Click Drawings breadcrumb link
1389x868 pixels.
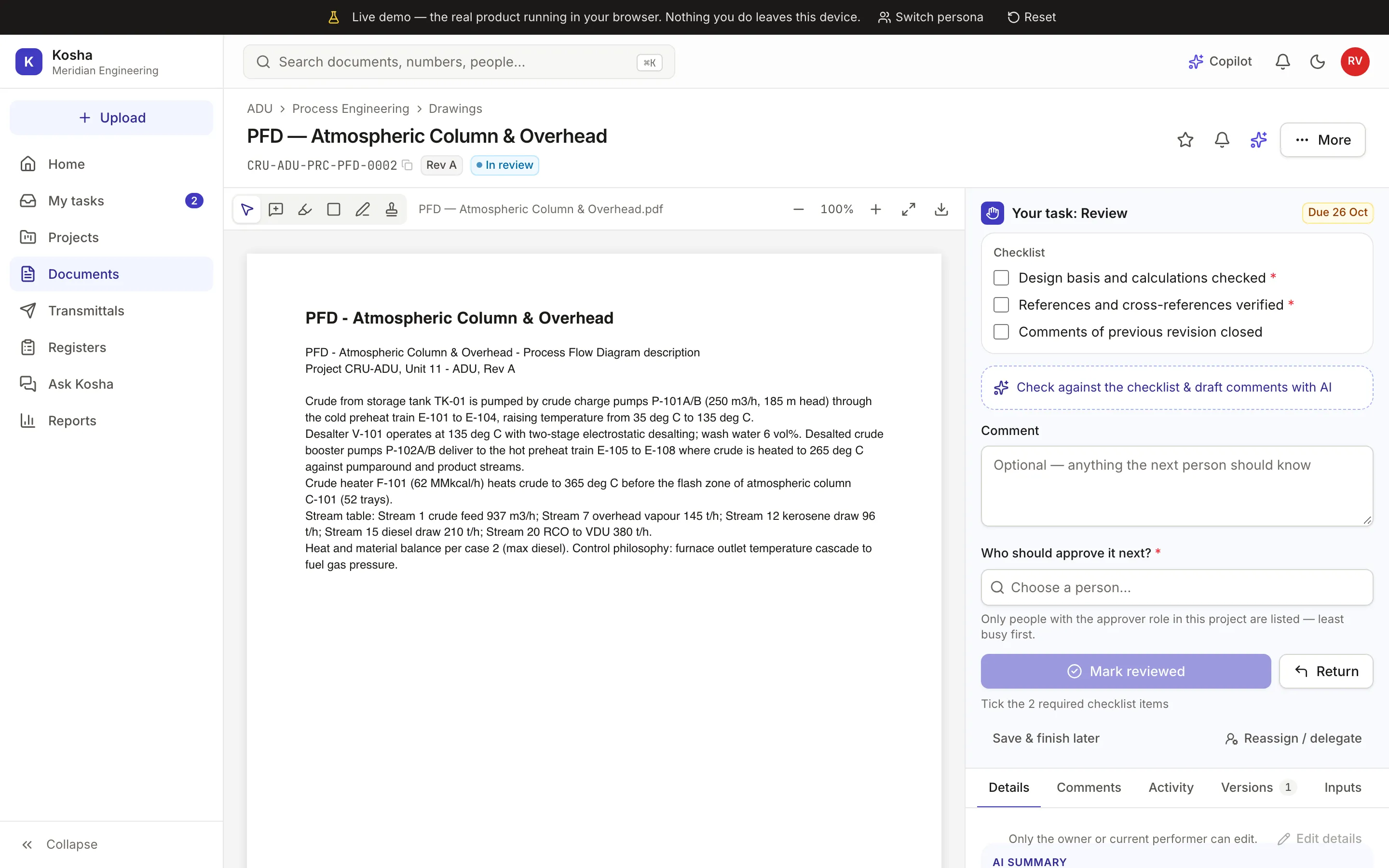coord(455,108)
